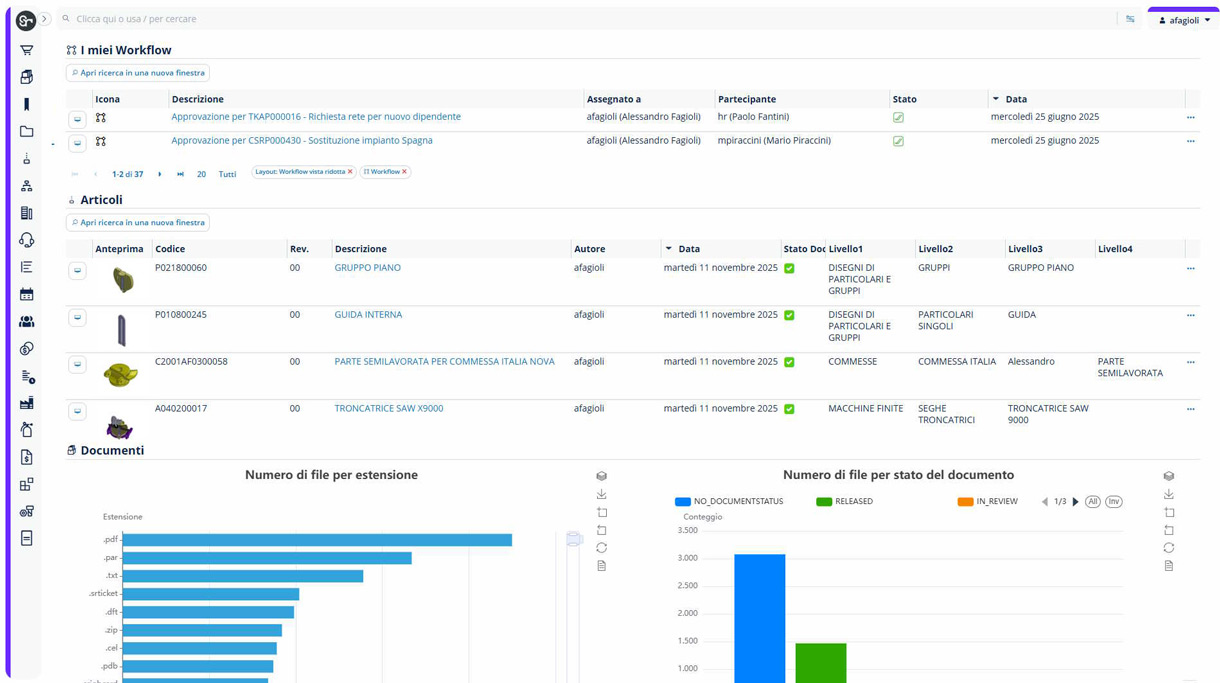Open the shopping cart sidebar icon

point(27,50)
